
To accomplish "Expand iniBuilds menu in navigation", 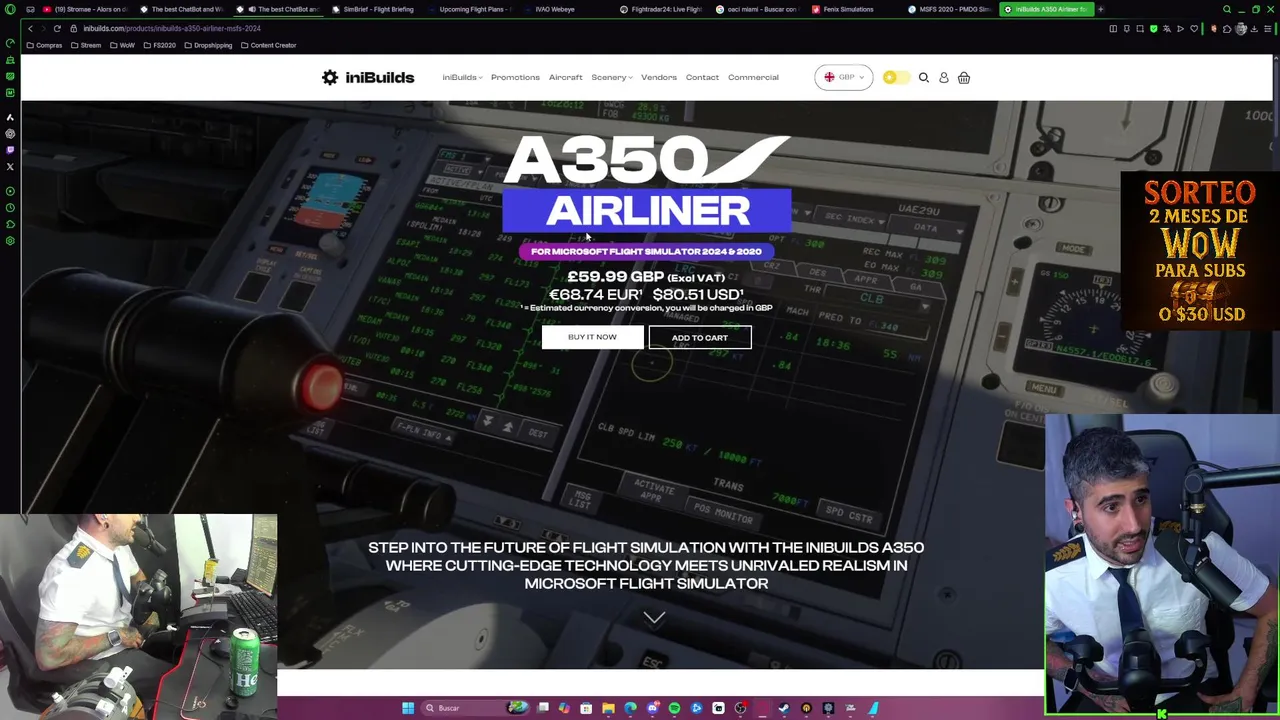I will click(462, 77).
